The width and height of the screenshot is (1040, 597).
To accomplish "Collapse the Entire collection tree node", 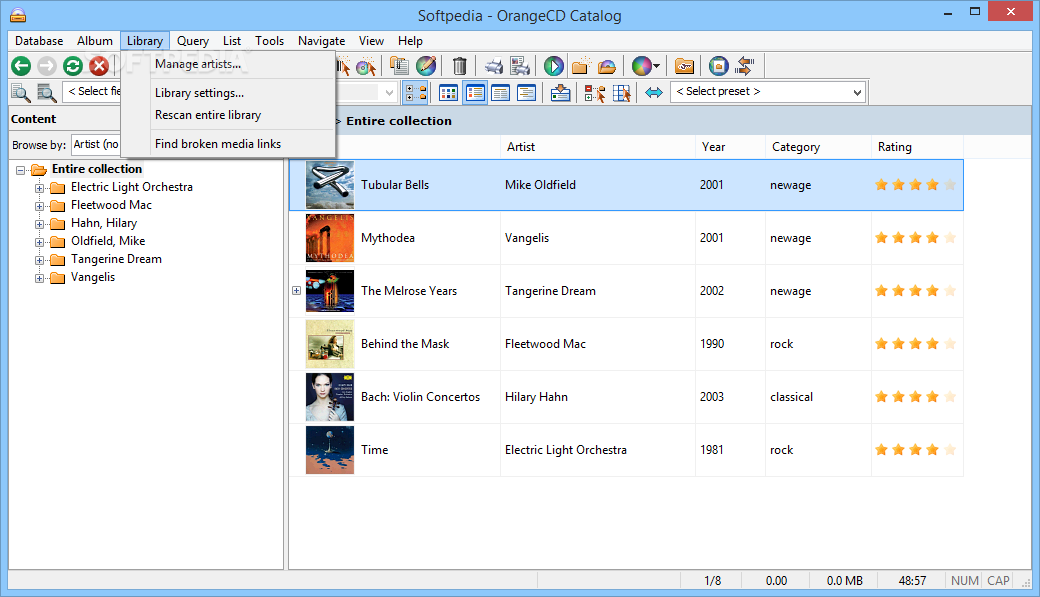I will [21, 170].
